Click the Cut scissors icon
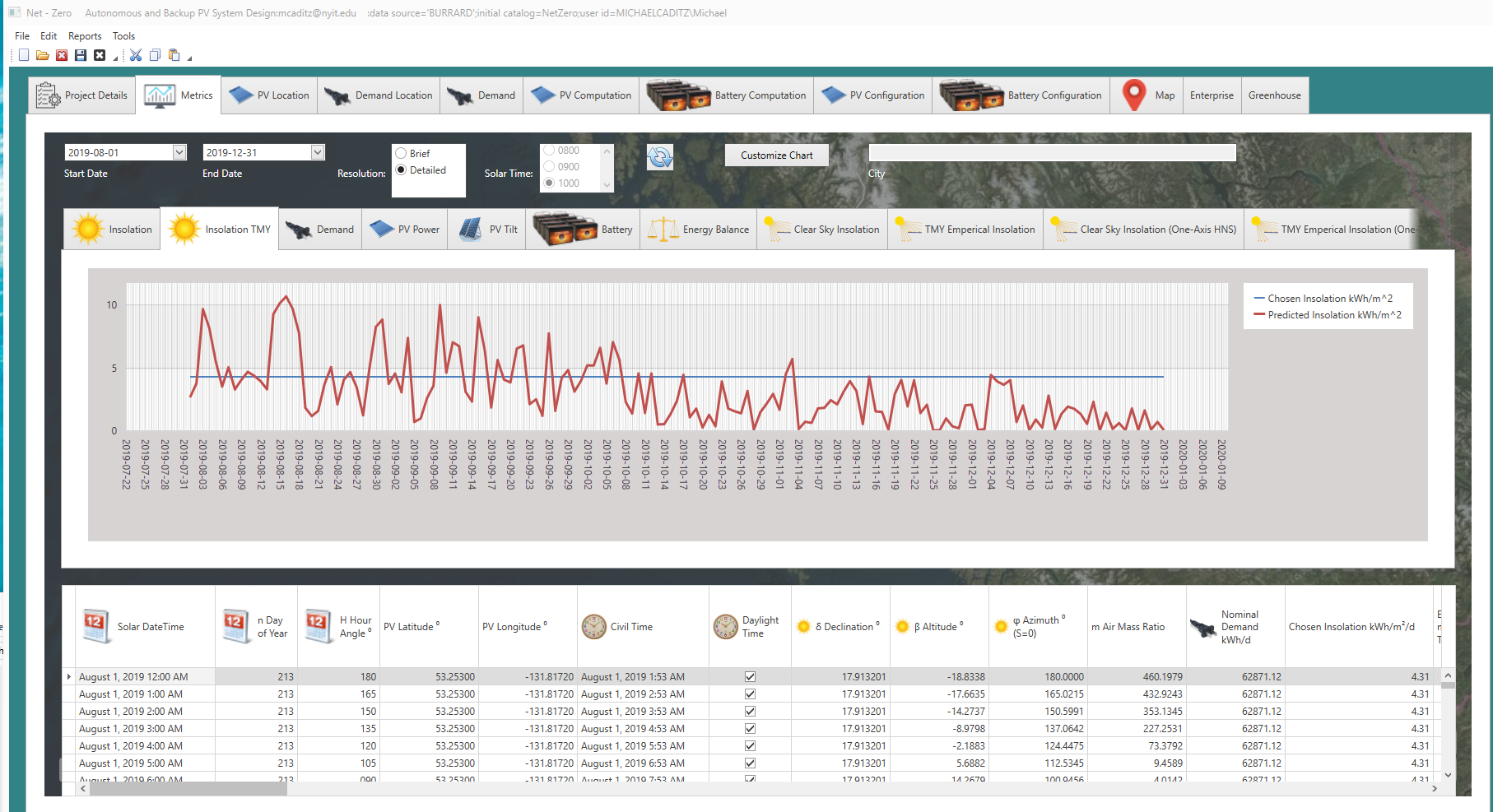 point(136,55)
